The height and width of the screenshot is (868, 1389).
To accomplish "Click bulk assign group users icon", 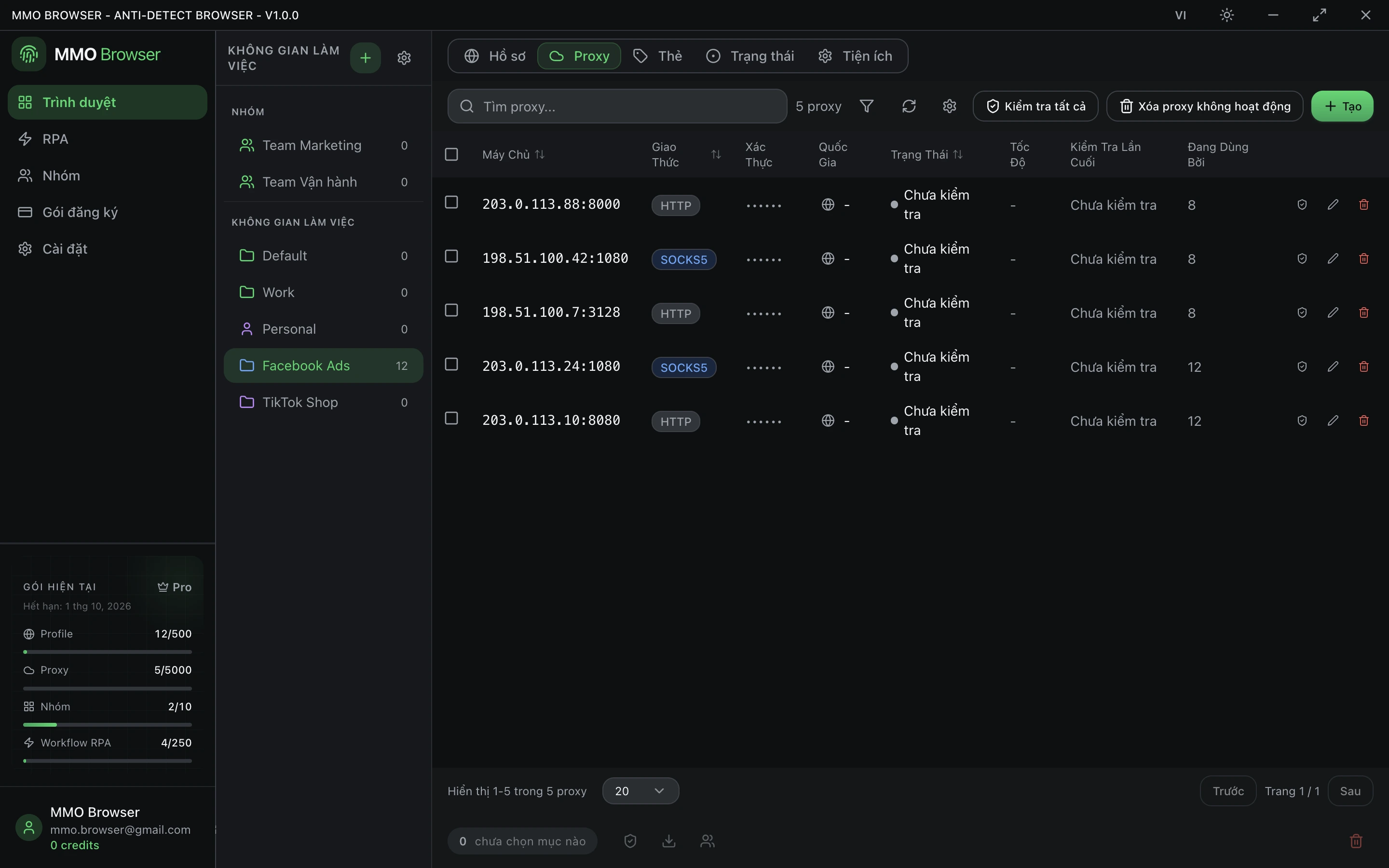I will [x=708, y=841].
